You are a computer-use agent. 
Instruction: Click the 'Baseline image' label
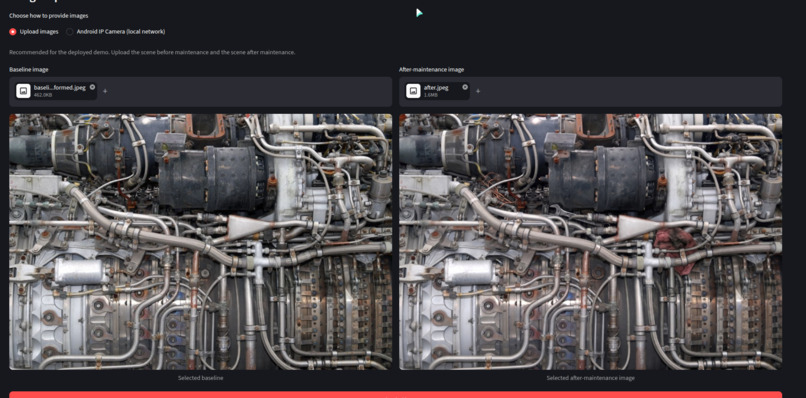(x=29, y=69)
